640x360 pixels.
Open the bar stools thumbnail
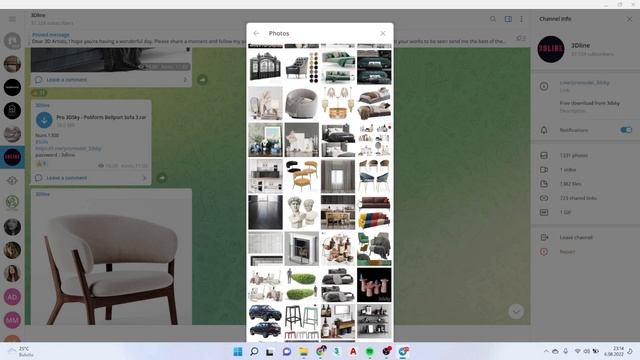point(302,321)
